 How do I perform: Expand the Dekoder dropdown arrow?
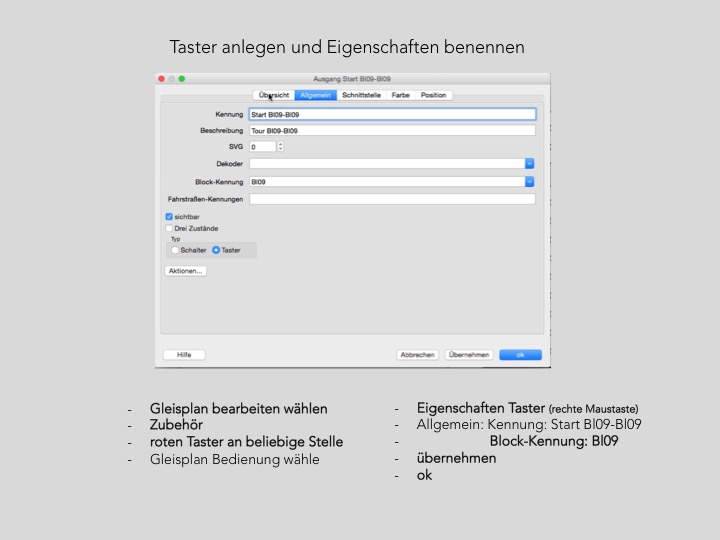pos(529,163)
